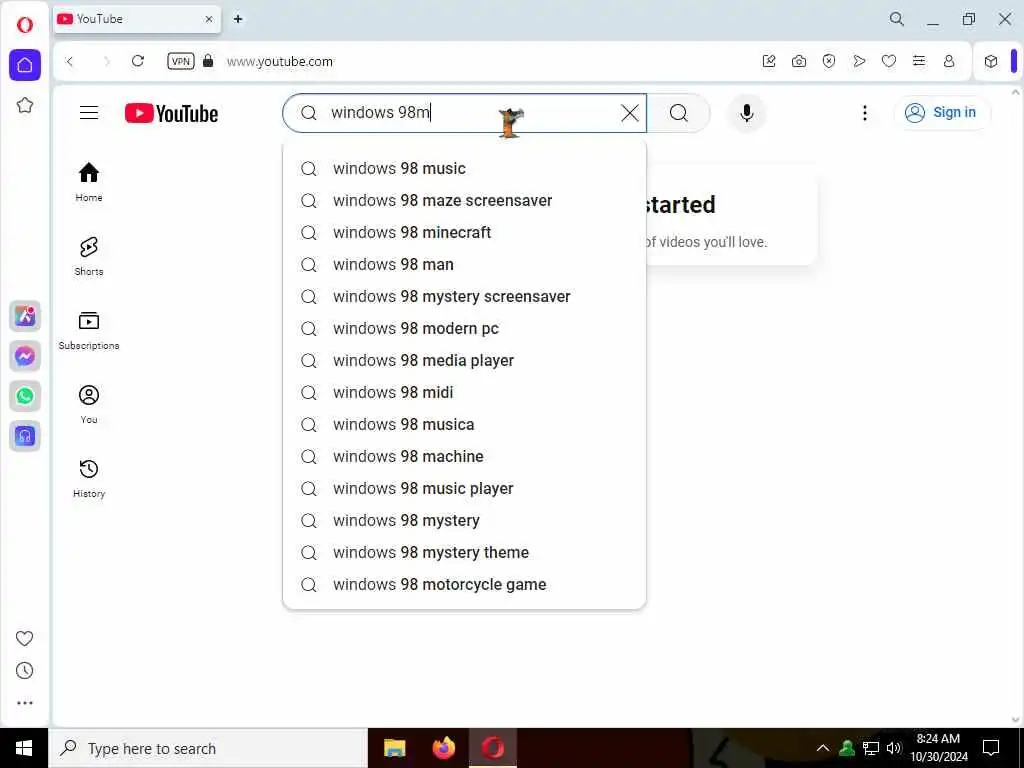This screenshot has height=768, width=1024.
Task: Click the address bar URL www.youtube.com
Action: (280, 61)
